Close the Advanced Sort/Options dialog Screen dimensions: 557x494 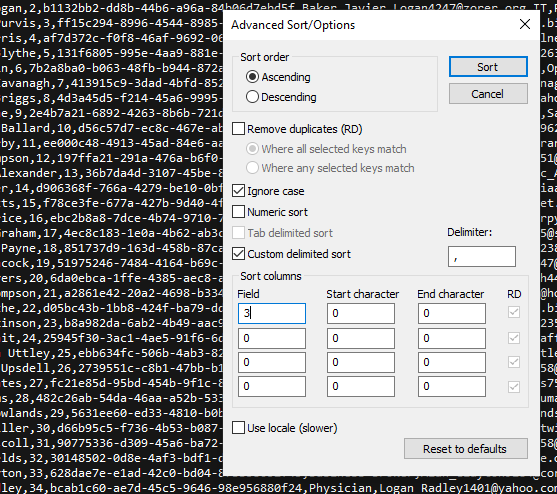pyautogui.click(x=525, y=25)
